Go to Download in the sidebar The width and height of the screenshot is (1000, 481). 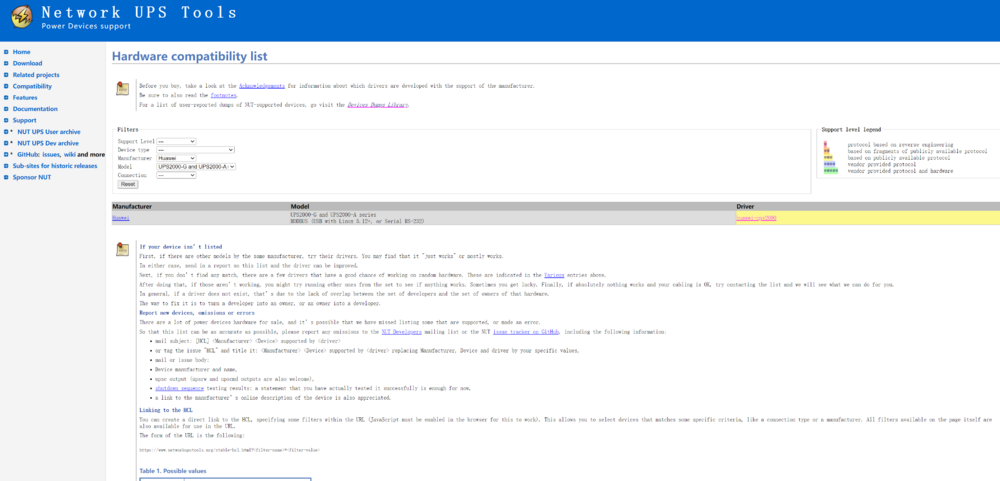point(27,63)
